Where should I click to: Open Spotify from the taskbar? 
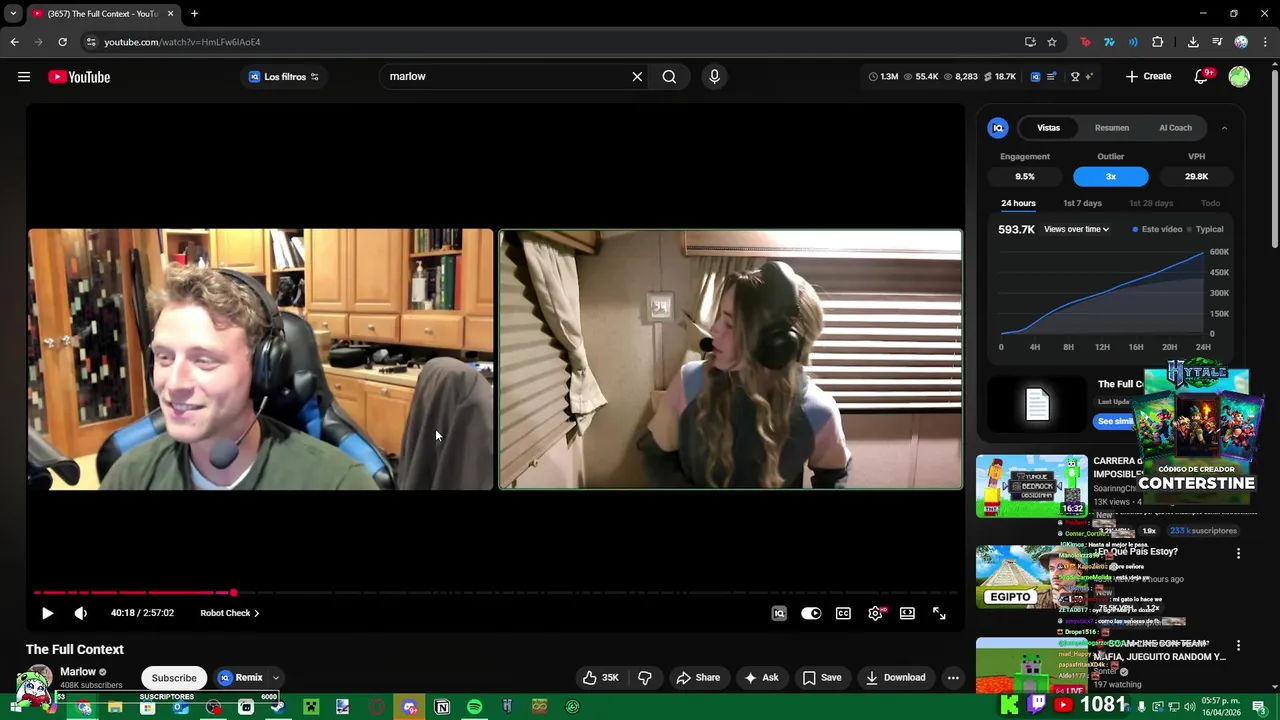475,707
